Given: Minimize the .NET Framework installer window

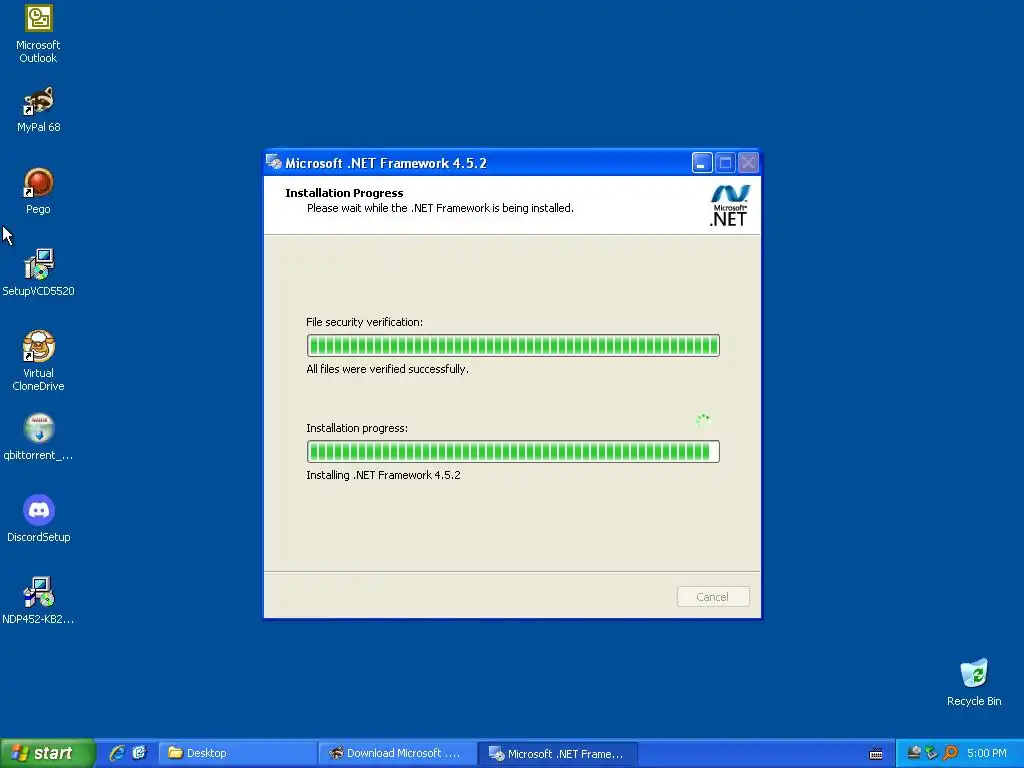Looking at the screenshot, I should (702, 163).
